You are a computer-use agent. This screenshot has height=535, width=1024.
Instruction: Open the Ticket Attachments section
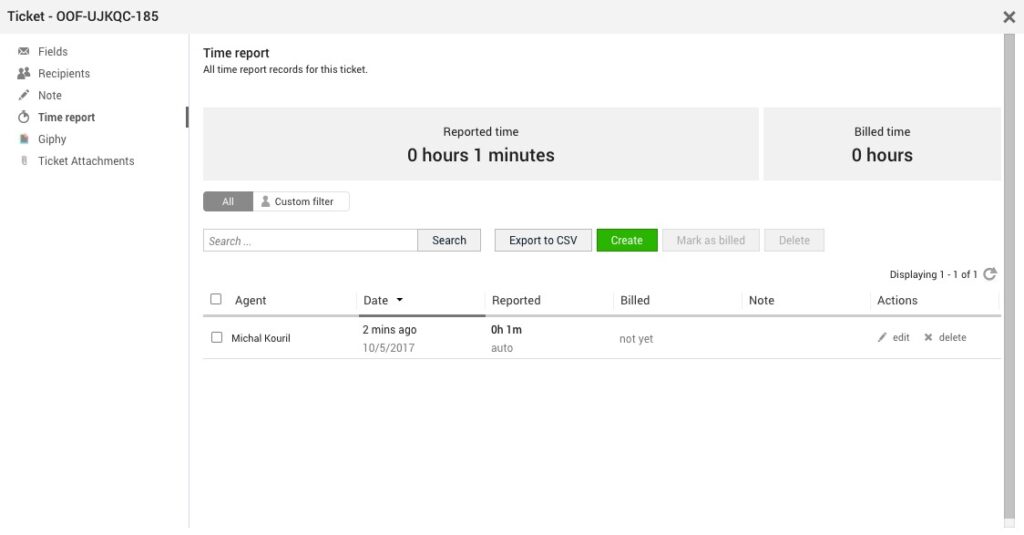(86, 161)
